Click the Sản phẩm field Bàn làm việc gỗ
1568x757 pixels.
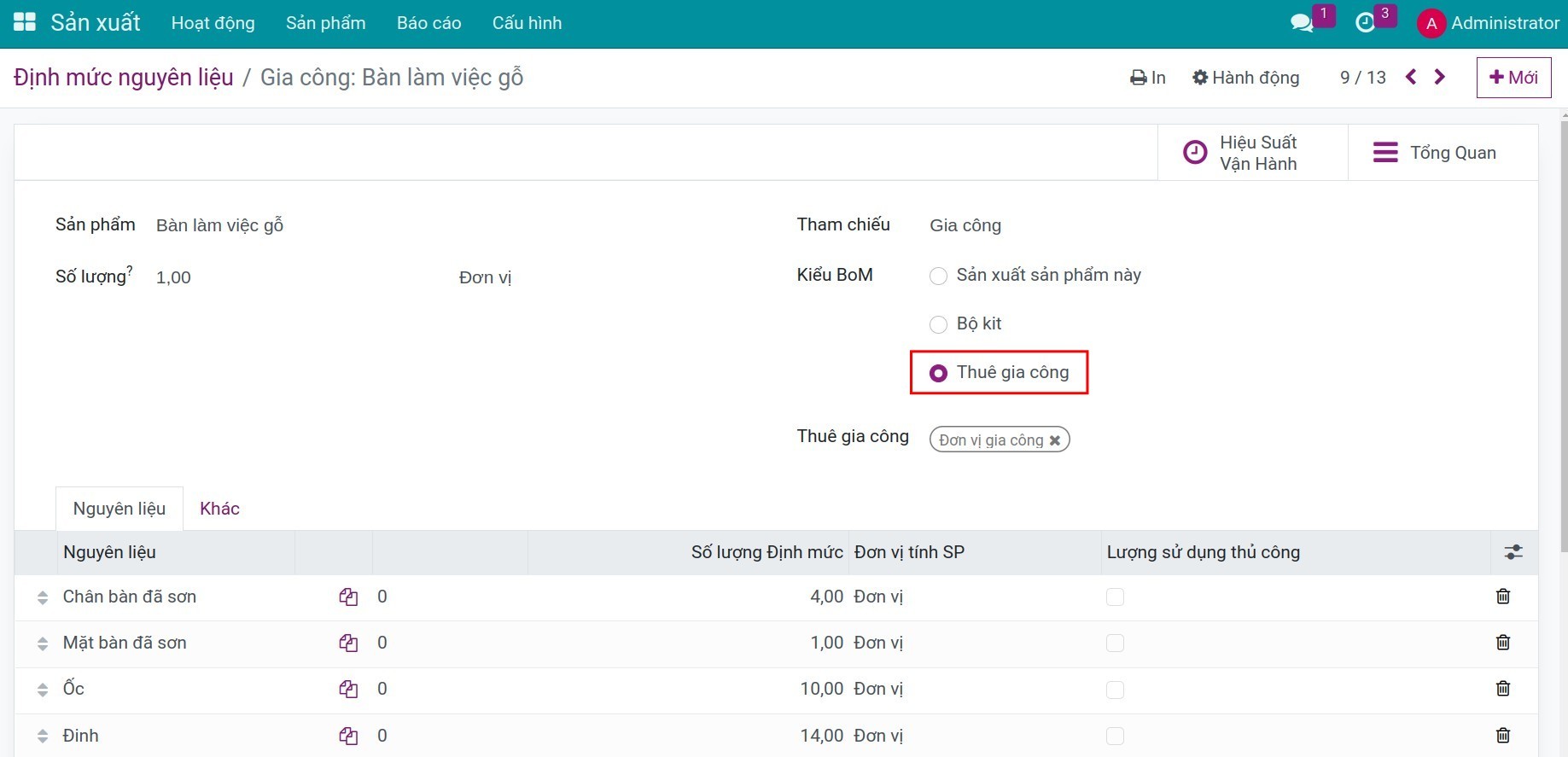220,225
